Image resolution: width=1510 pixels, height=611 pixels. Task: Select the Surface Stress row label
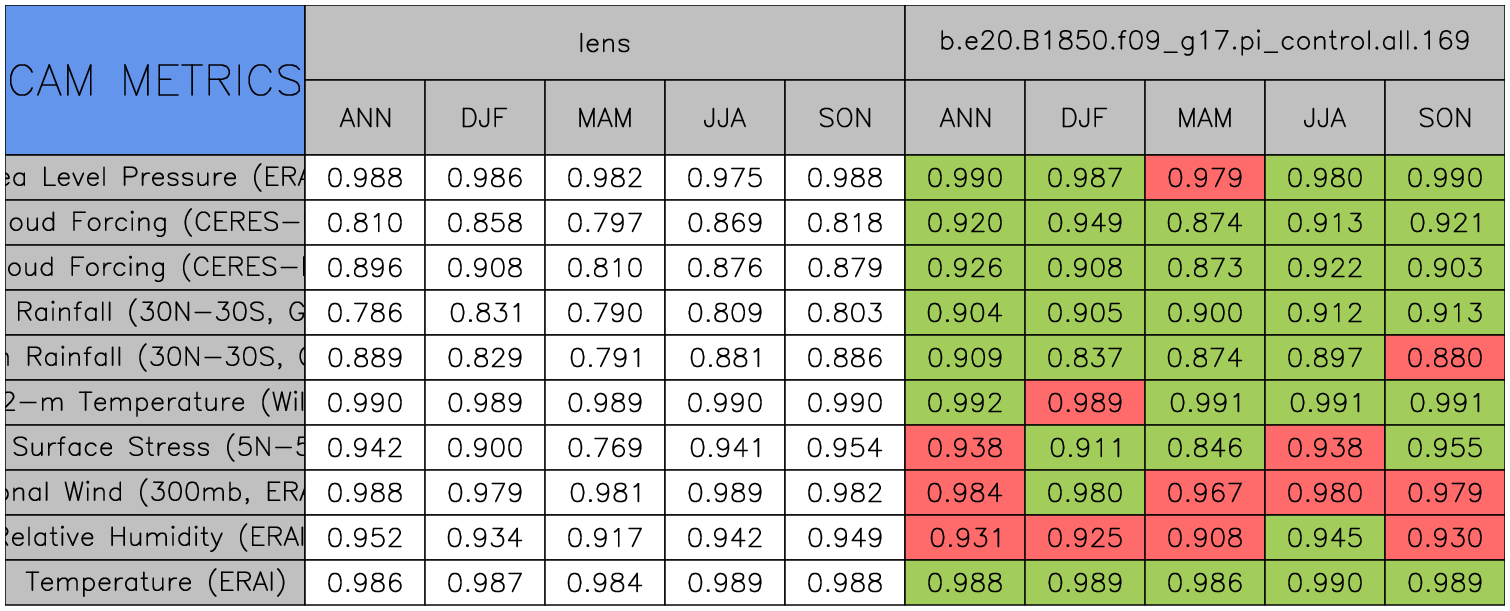[x=155, y=447]
